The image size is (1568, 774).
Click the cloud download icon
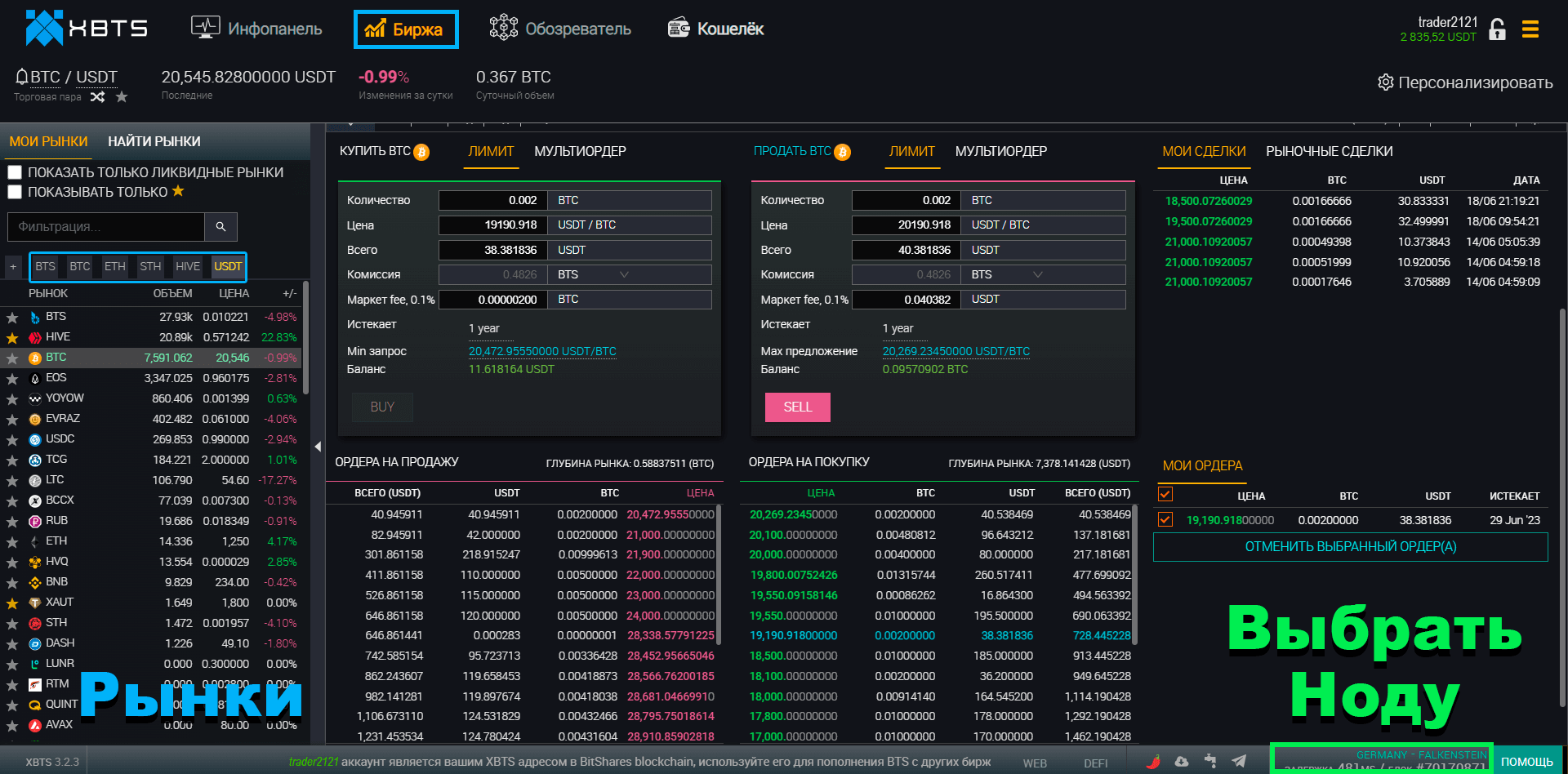coord(1182,761)
